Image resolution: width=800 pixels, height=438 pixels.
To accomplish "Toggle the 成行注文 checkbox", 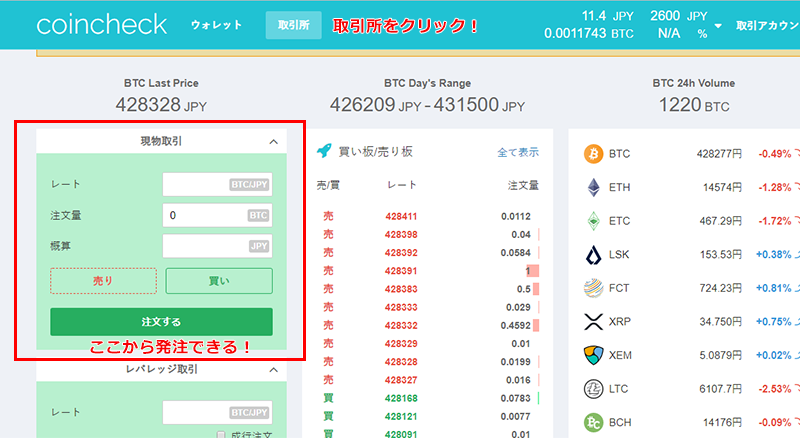I will (221, 434).
